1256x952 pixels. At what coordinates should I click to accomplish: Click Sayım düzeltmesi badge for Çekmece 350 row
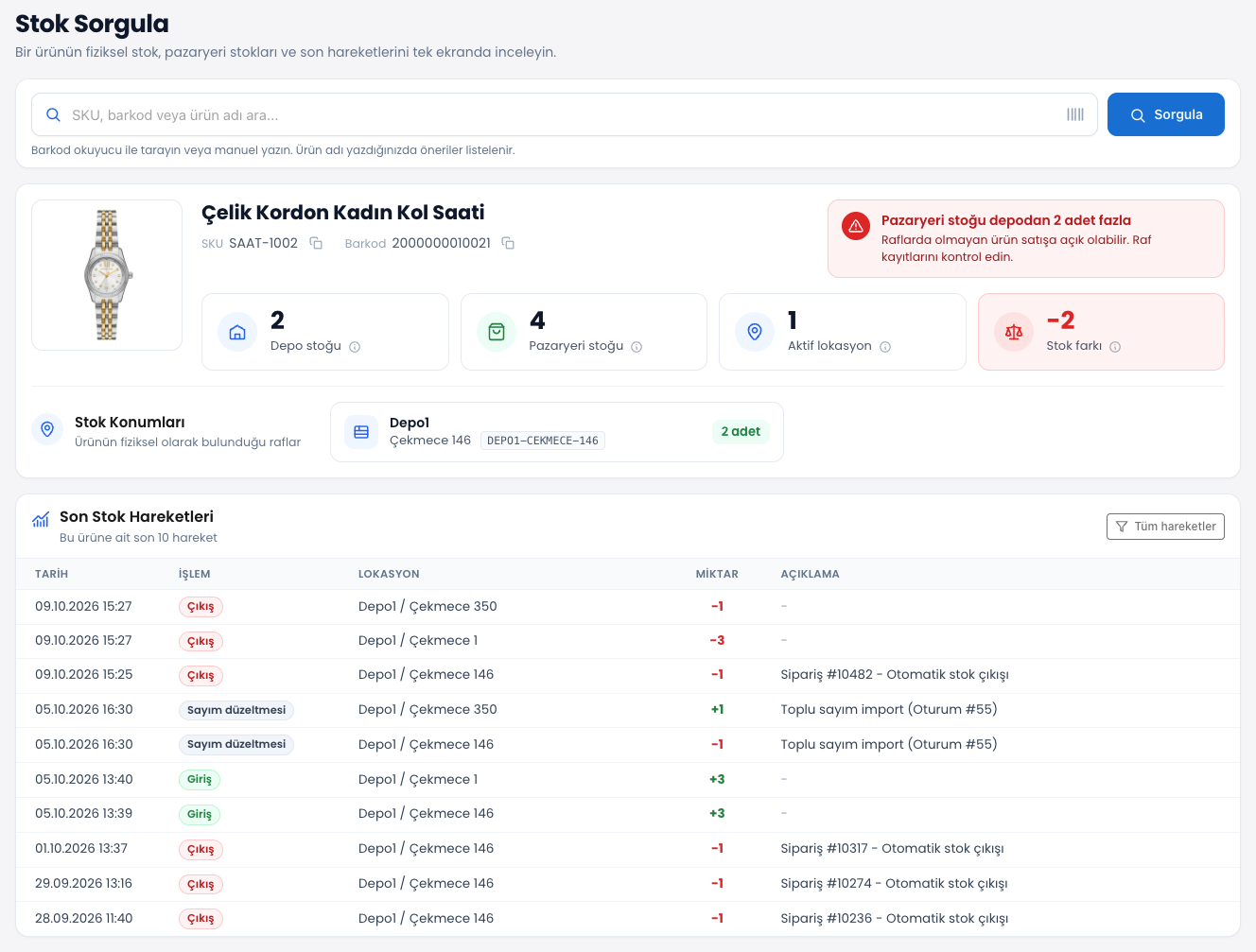(x=236, y=710)
